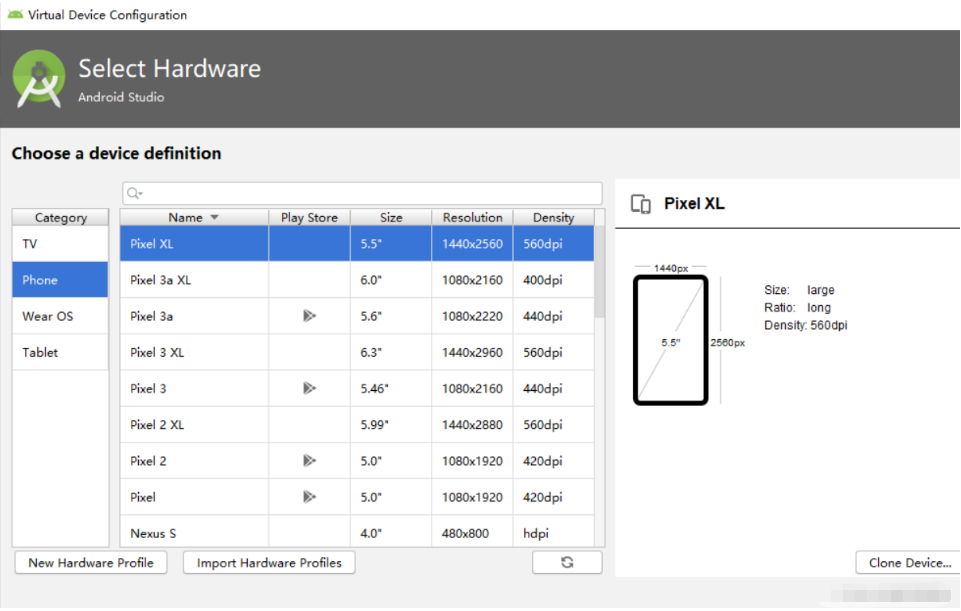The height and width of the screenshot is (611, 961).
Task: Click the device list vertical scrollbar
Action: tap(600, 270)
